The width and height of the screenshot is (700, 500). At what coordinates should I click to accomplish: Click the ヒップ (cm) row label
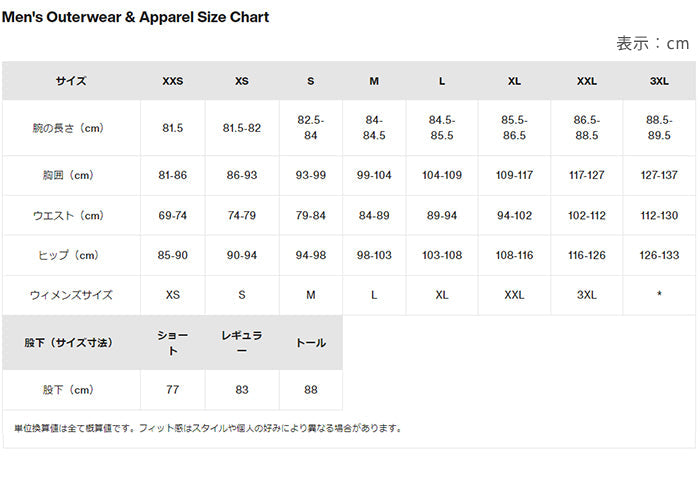68,255
